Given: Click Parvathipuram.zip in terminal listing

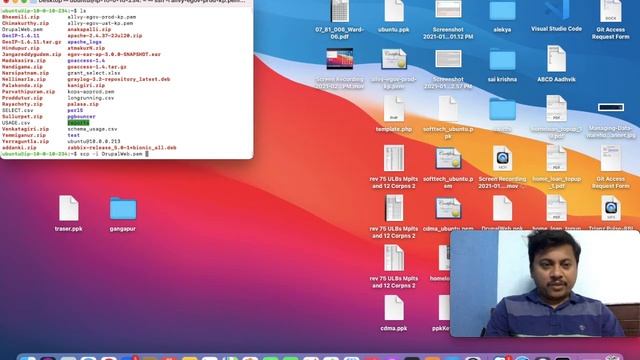Looking at the screenshot, I should coord(29,91).
